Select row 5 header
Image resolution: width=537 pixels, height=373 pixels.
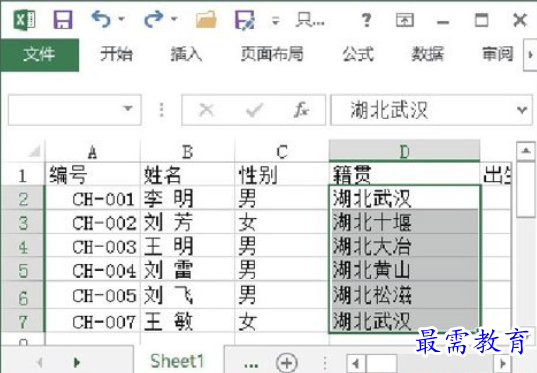23,270
